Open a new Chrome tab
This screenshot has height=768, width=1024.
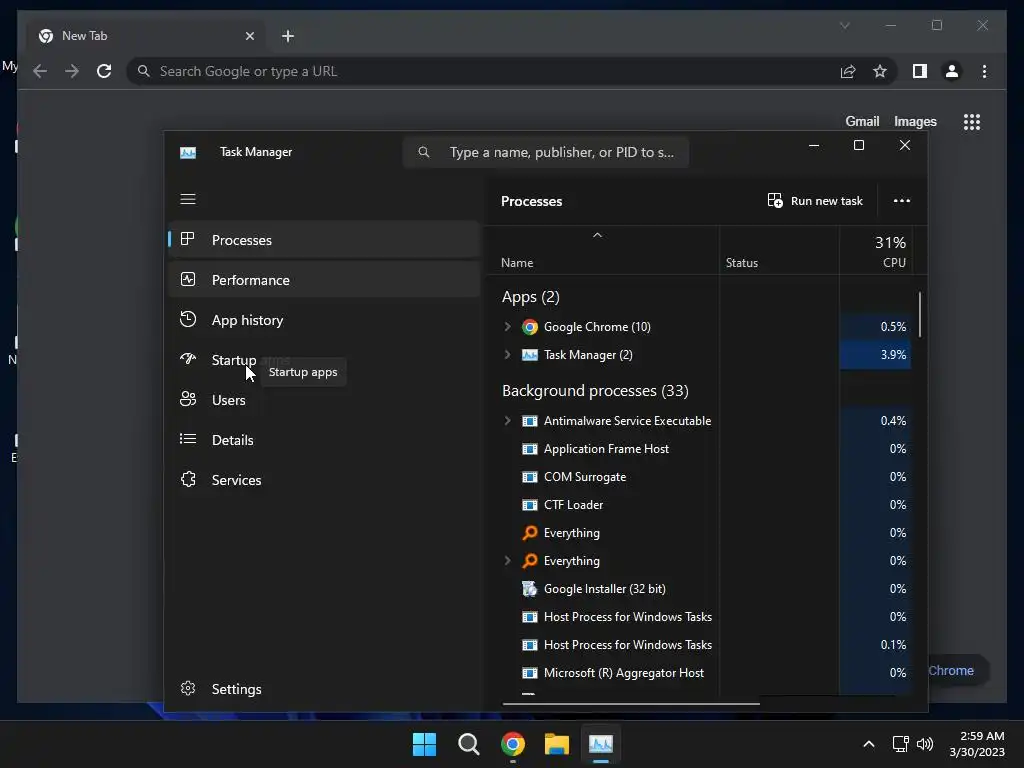tap(288, 36)
